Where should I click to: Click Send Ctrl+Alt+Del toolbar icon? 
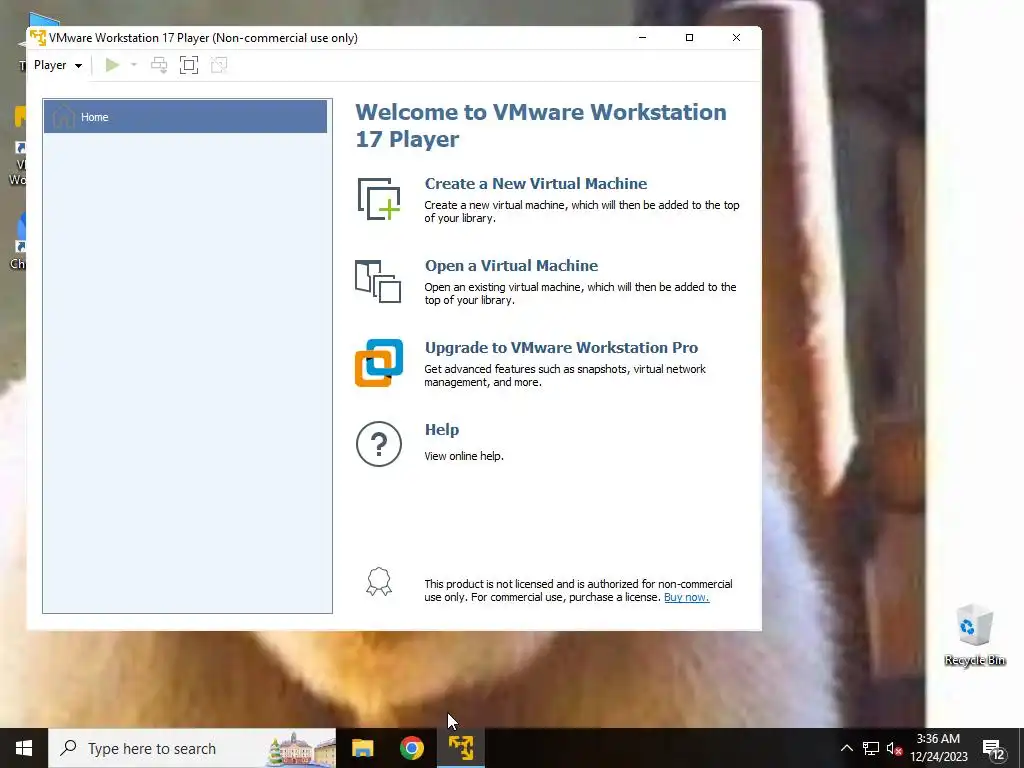tap(159, 65)
